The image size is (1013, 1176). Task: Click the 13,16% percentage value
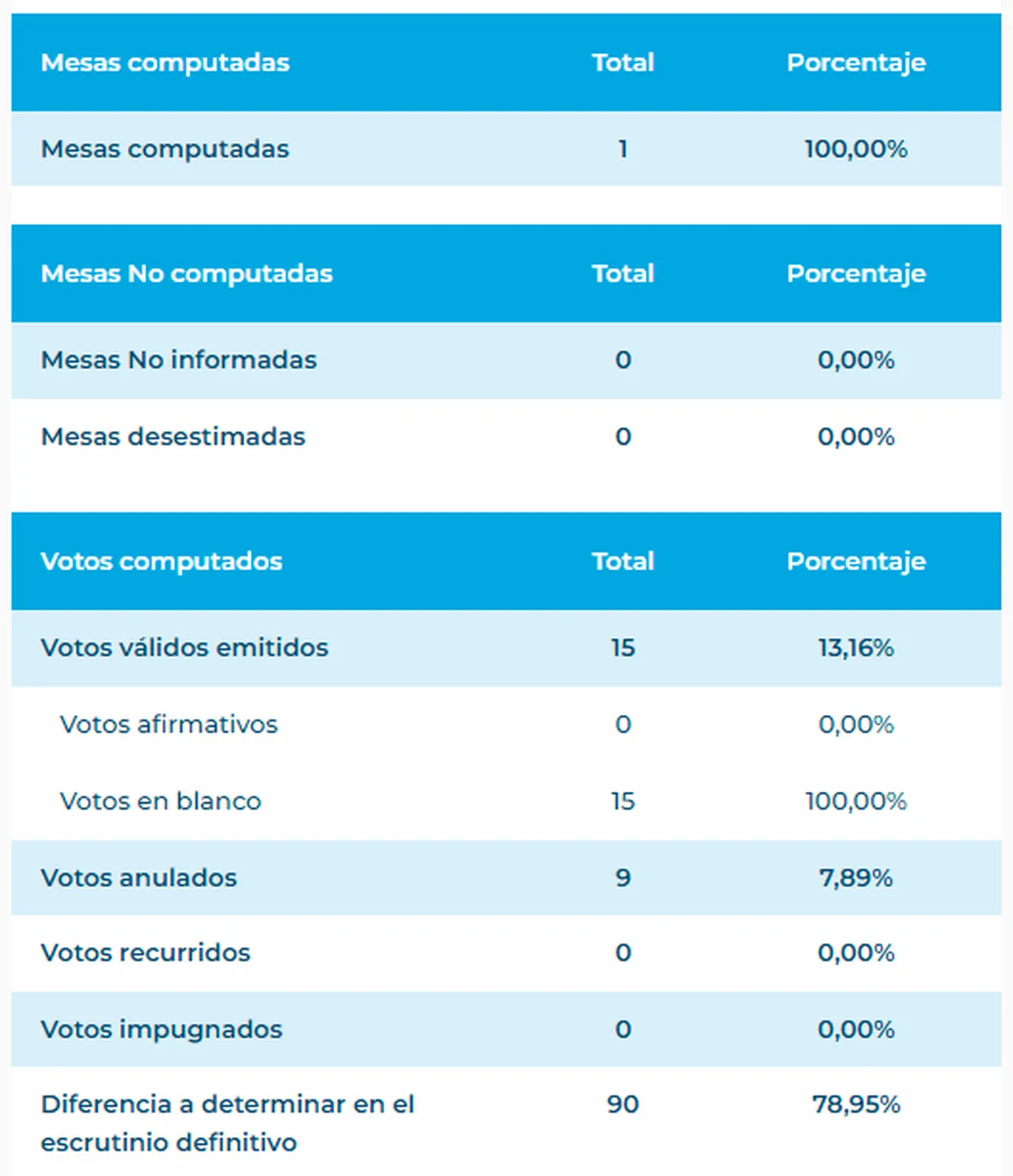click(856, 648)
